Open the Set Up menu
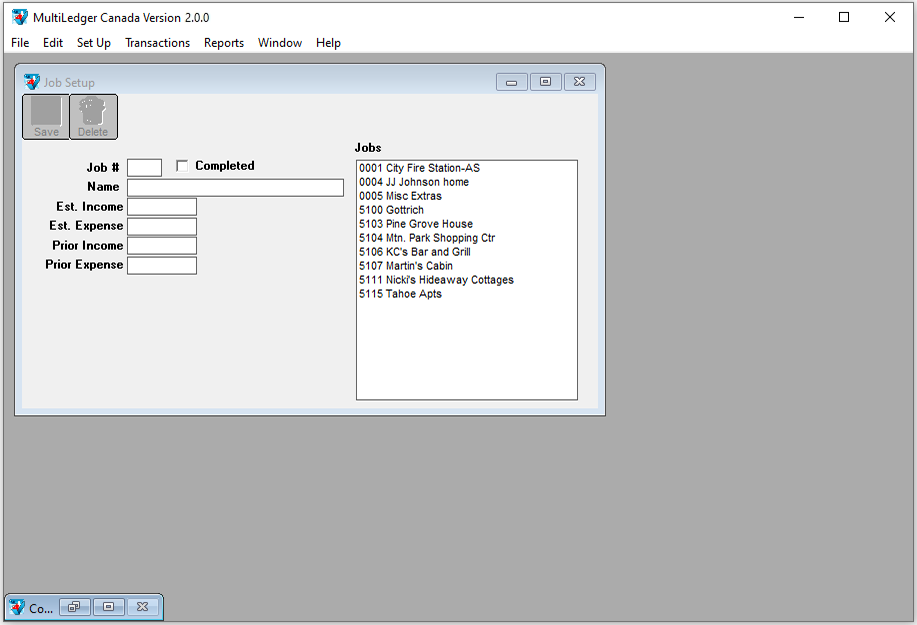The height and width of the screenshot is (625, 917). pyautogui.click(x=94, y=43)
